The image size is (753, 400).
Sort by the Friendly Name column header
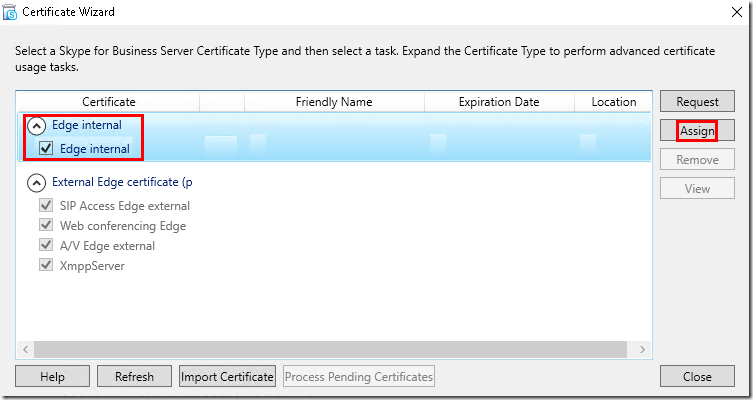(334, 102)
